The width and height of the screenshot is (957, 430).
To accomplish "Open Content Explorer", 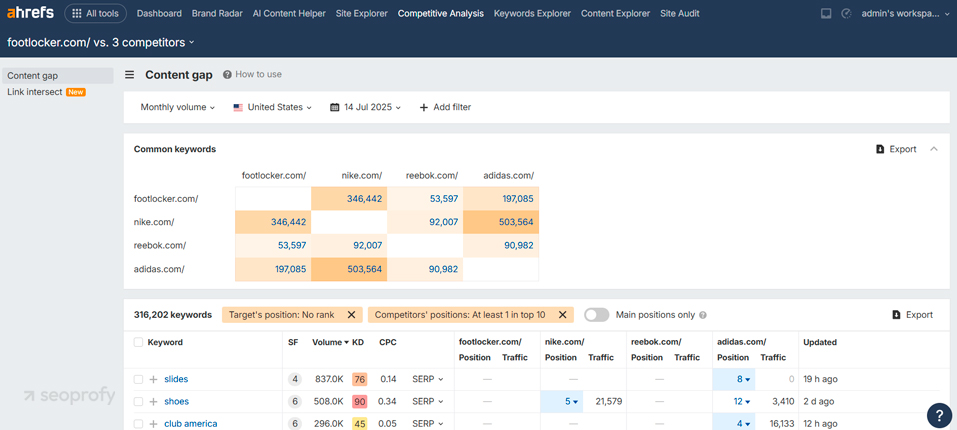I will tap(615, 13).
